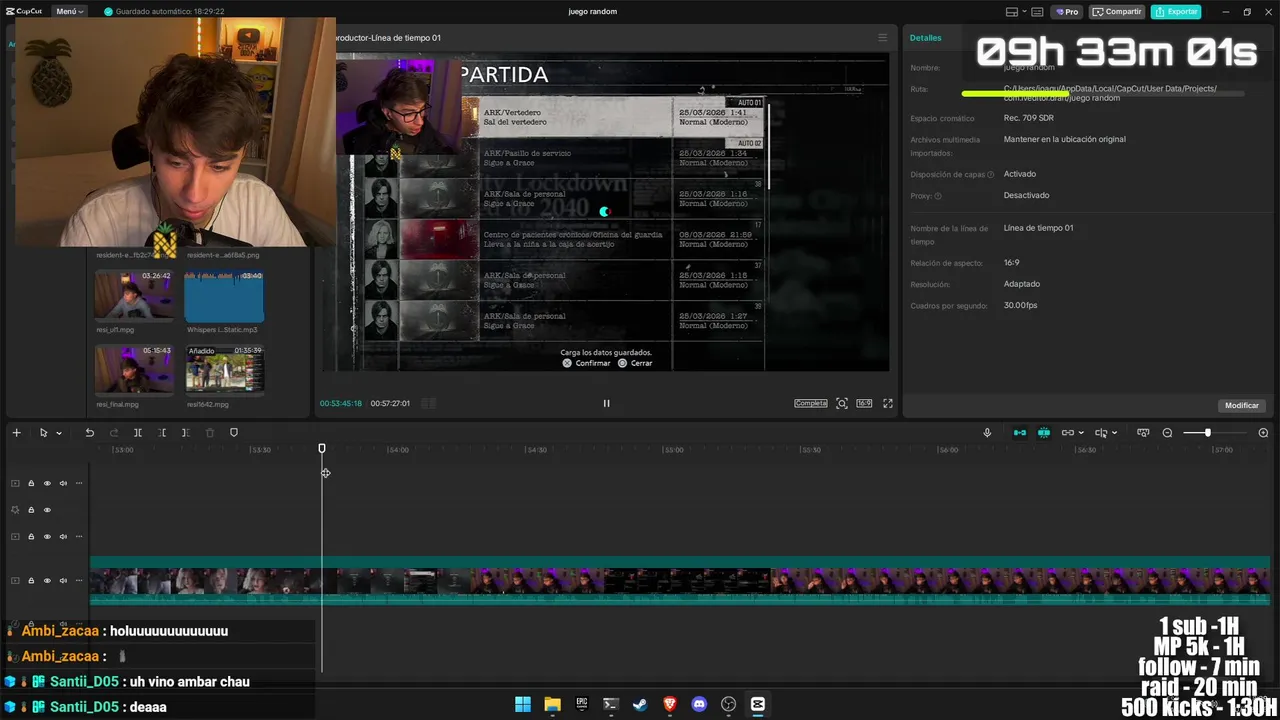Lock the effects track row
The height and width of the screenshot is (720, 1280).
[31, 510]
